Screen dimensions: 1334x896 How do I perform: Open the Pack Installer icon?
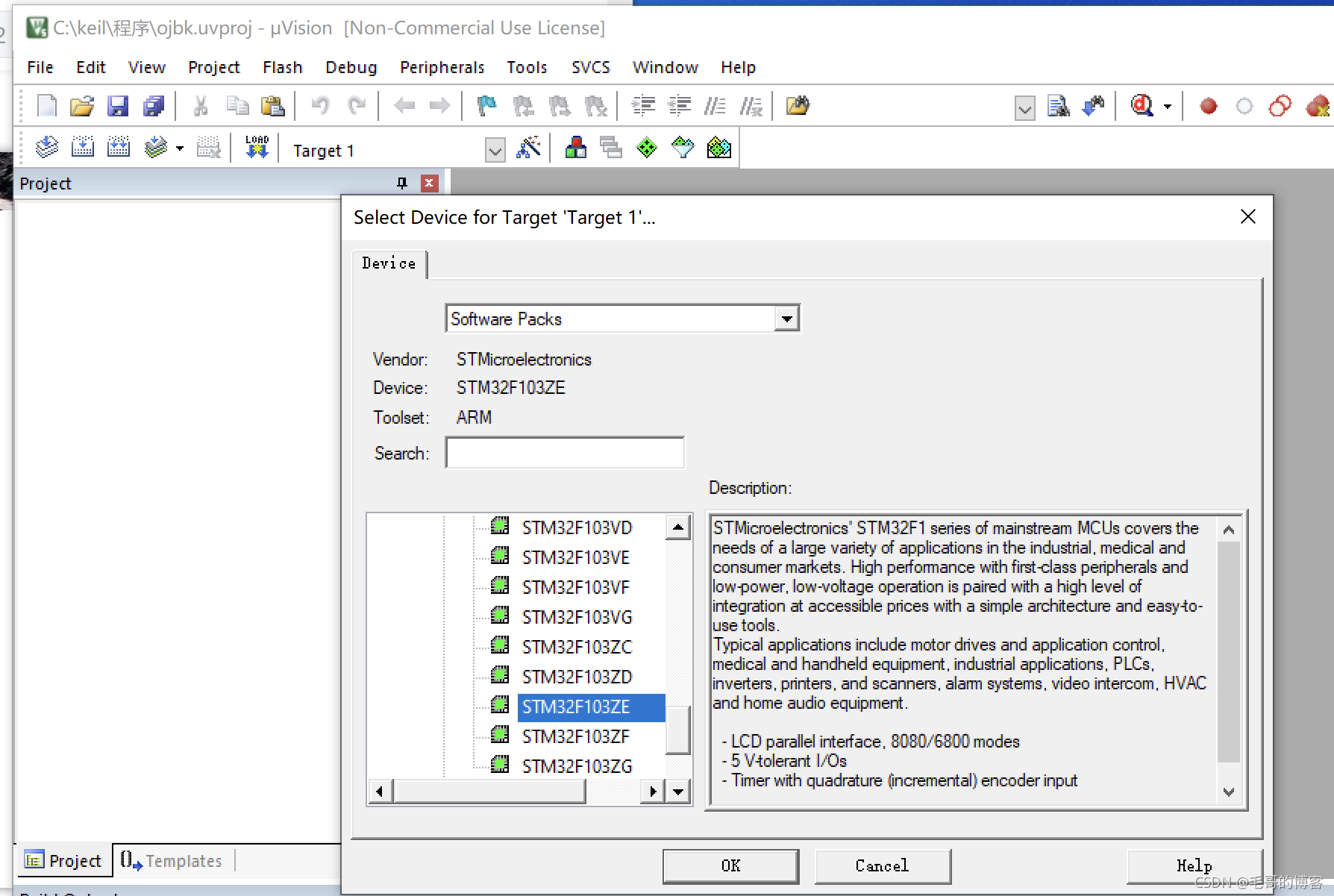click(718, 148)
